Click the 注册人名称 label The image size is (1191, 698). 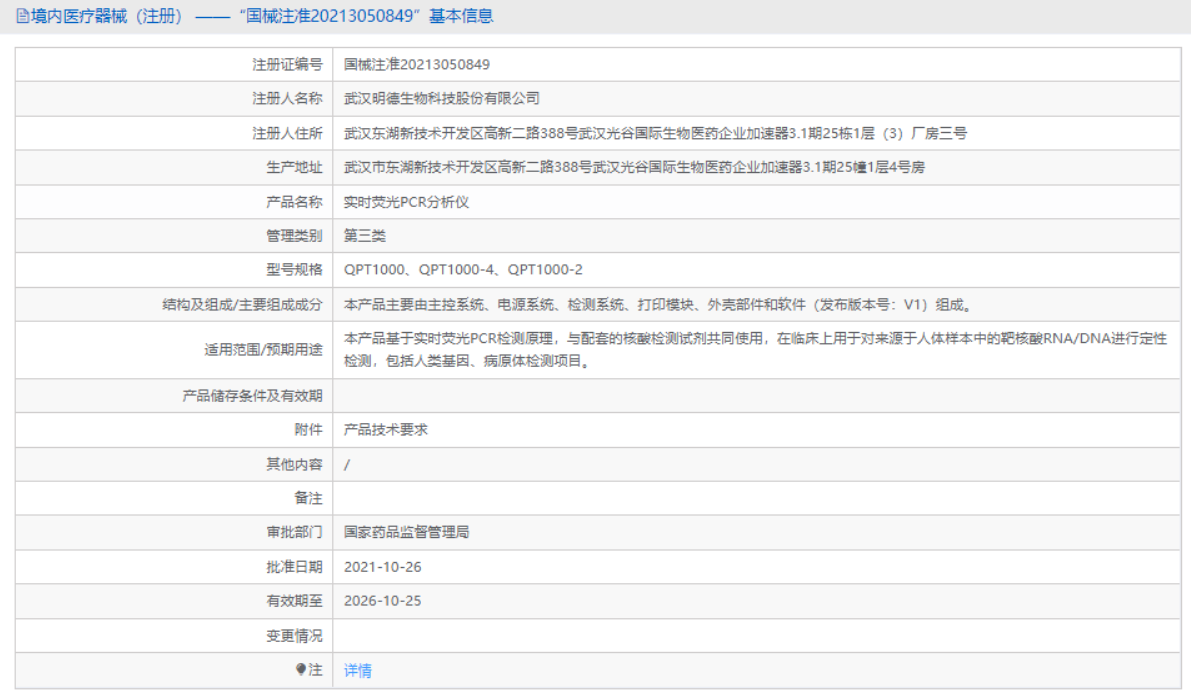(287, 99)
